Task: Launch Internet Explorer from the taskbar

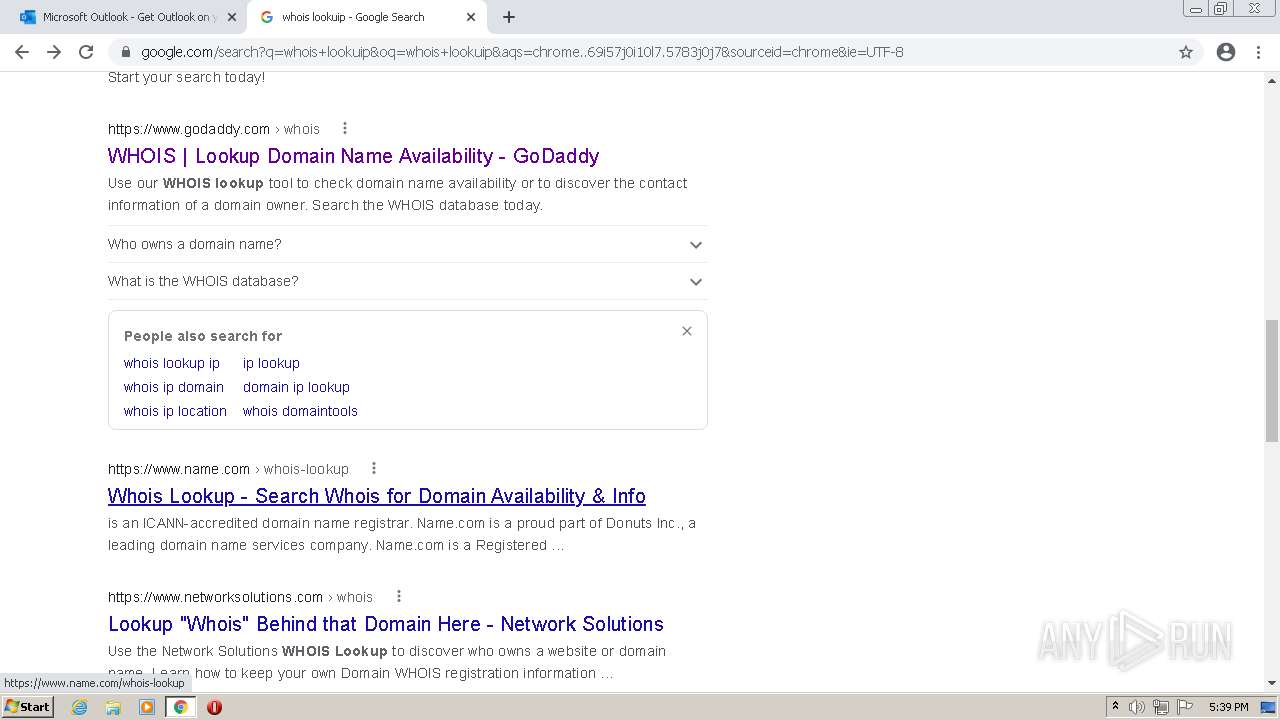Action: pyautogui.click(x=79, y=707)
